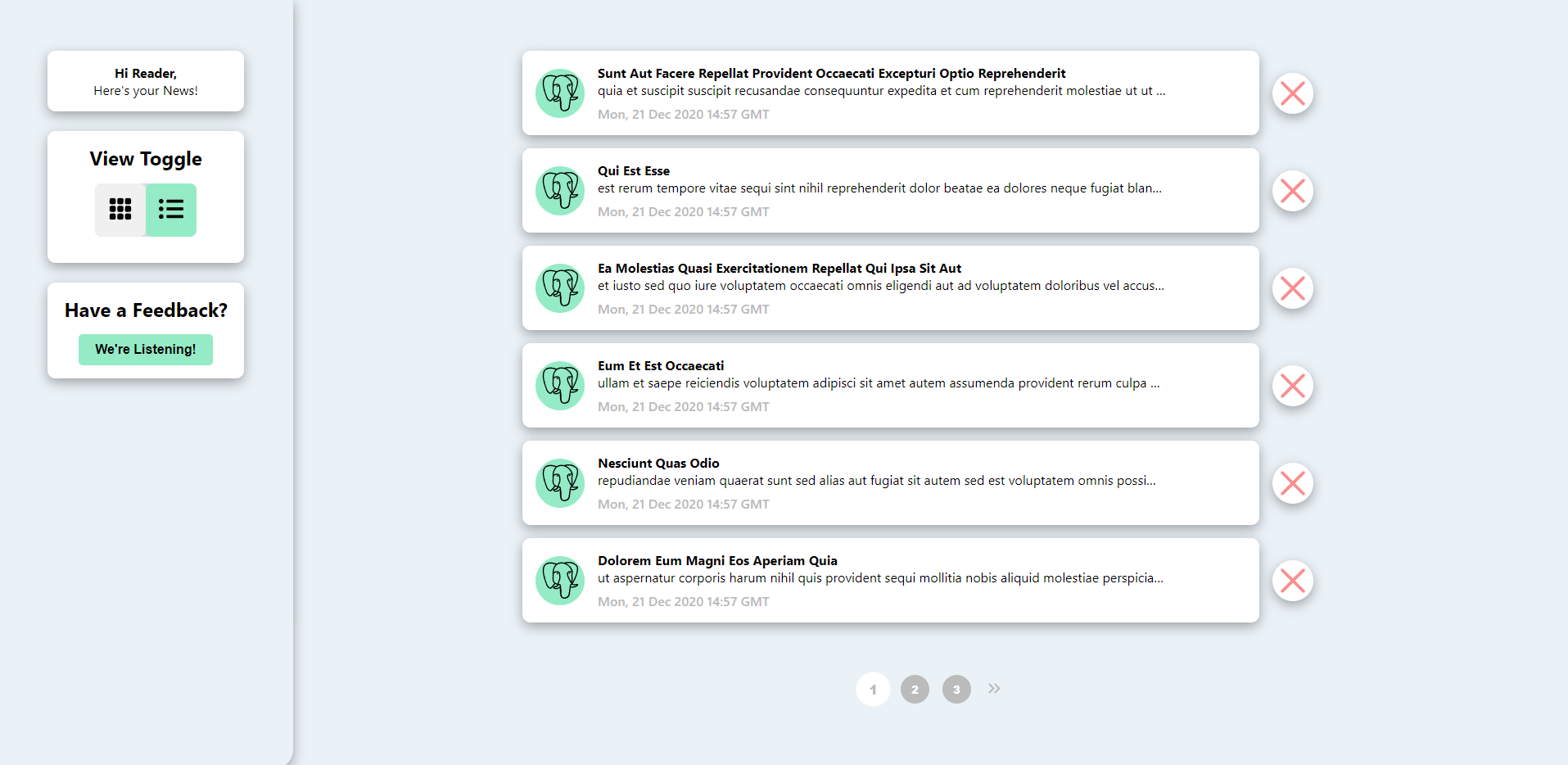
Task: Click the avatar beside 'Nesciunt Quas Odio'
Action: tap(559, 483)
